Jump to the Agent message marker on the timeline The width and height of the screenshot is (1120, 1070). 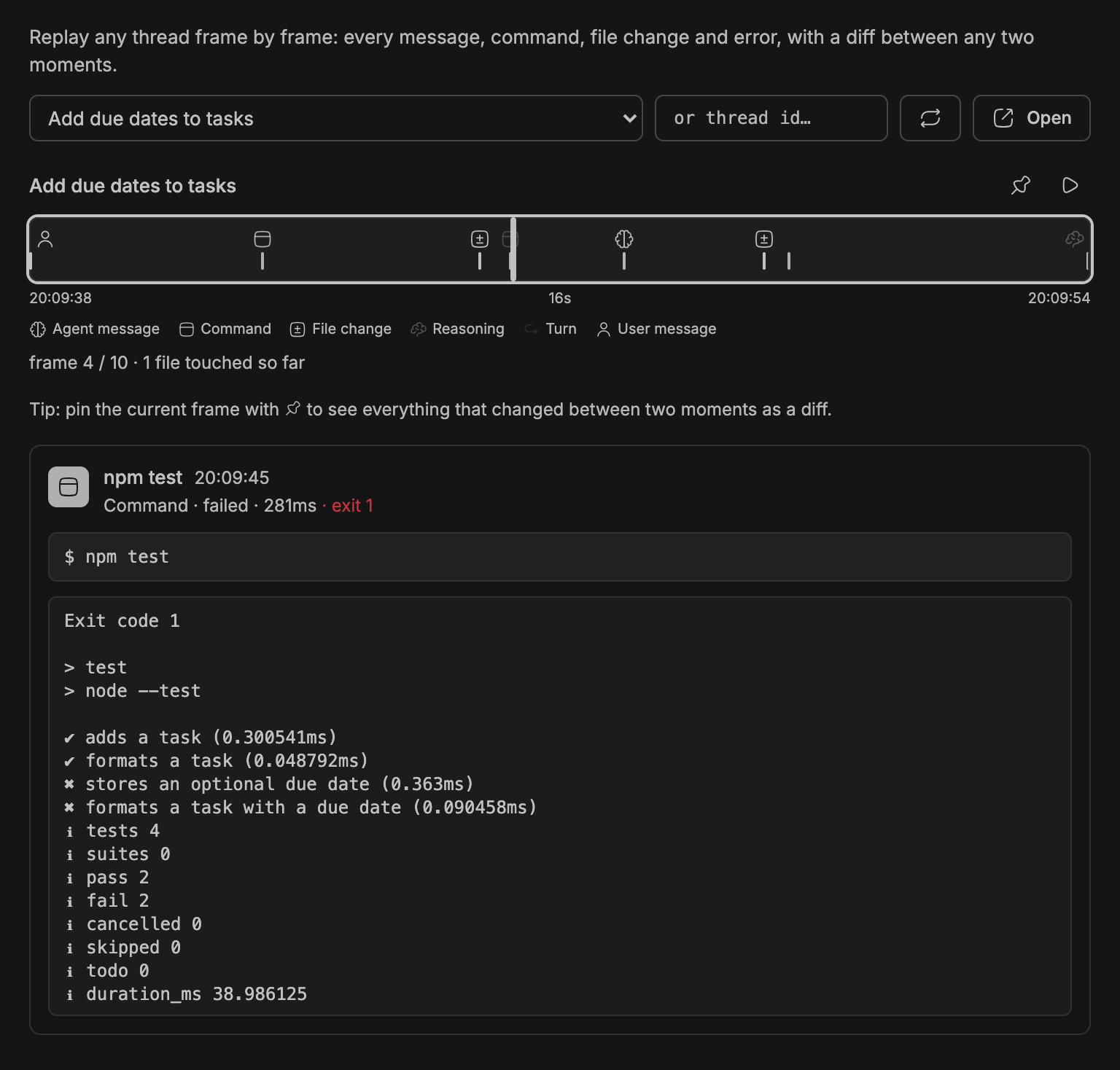pos(624,239)
